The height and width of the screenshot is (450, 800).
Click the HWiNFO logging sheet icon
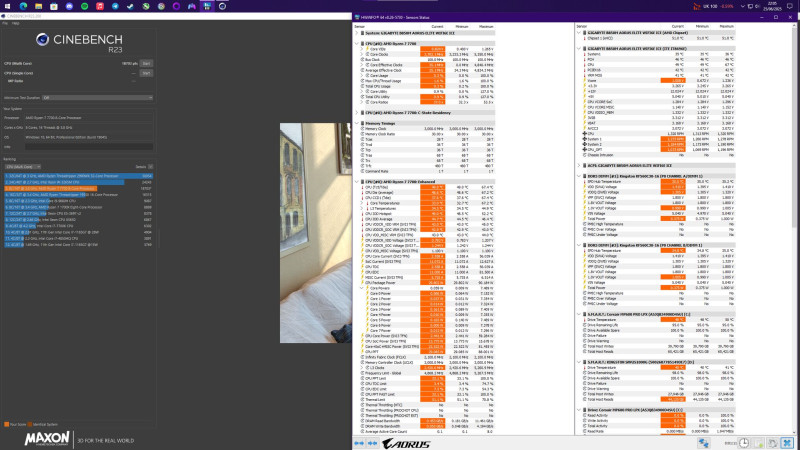(x=759, y=443)
